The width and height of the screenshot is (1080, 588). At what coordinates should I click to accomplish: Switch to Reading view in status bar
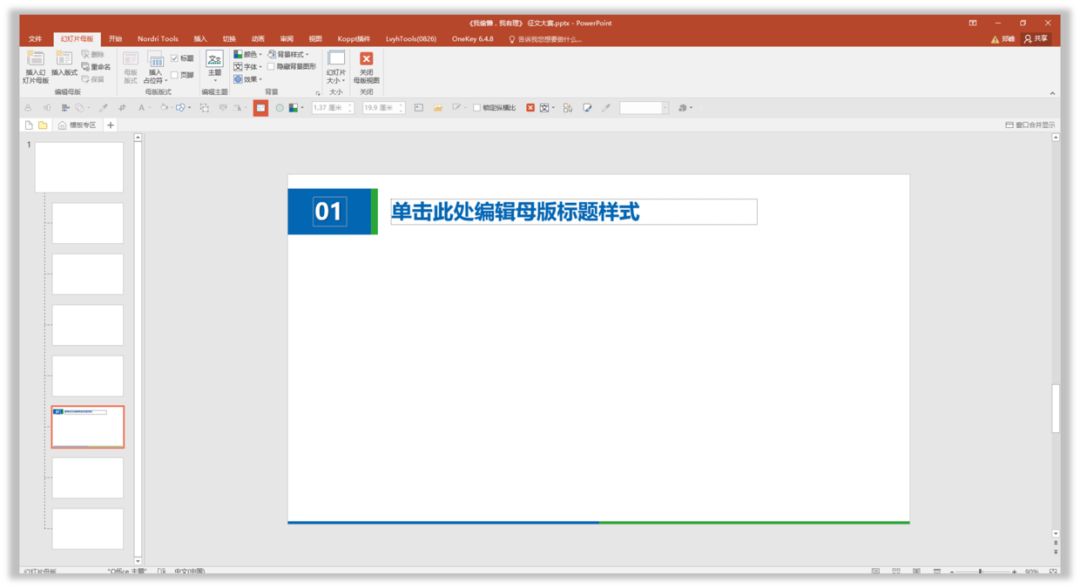pyautogui.click(x=917, y=571)
